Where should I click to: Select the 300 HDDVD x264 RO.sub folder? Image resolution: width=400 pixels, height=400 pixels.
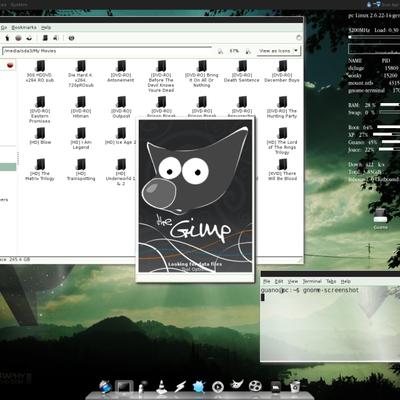(x=40, y=71)
